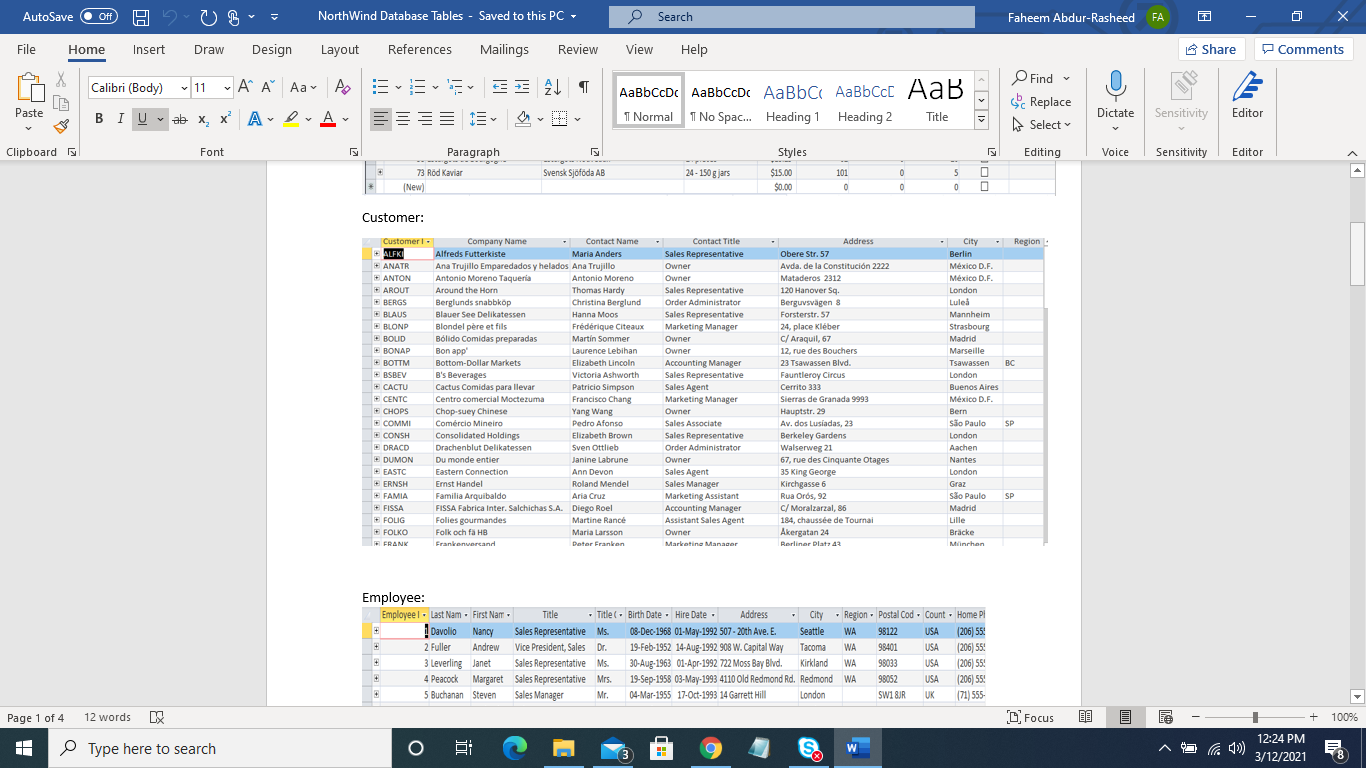Toggle Align Left paragraph button
1366x768 pixels.
click(x=381, y=119)
